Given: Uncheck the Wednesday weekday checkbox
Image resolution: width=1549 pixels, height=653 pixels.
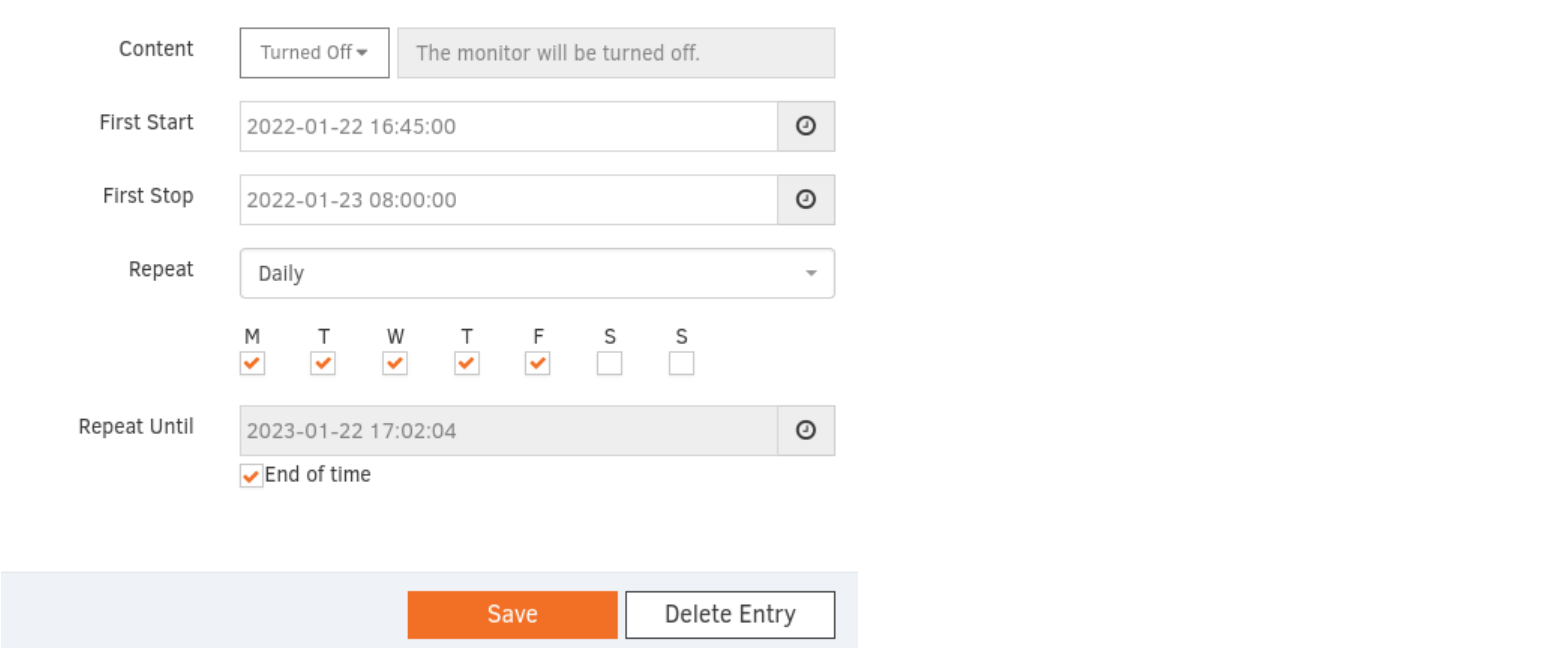Looking at the screenshot, I should click(395, 363).
